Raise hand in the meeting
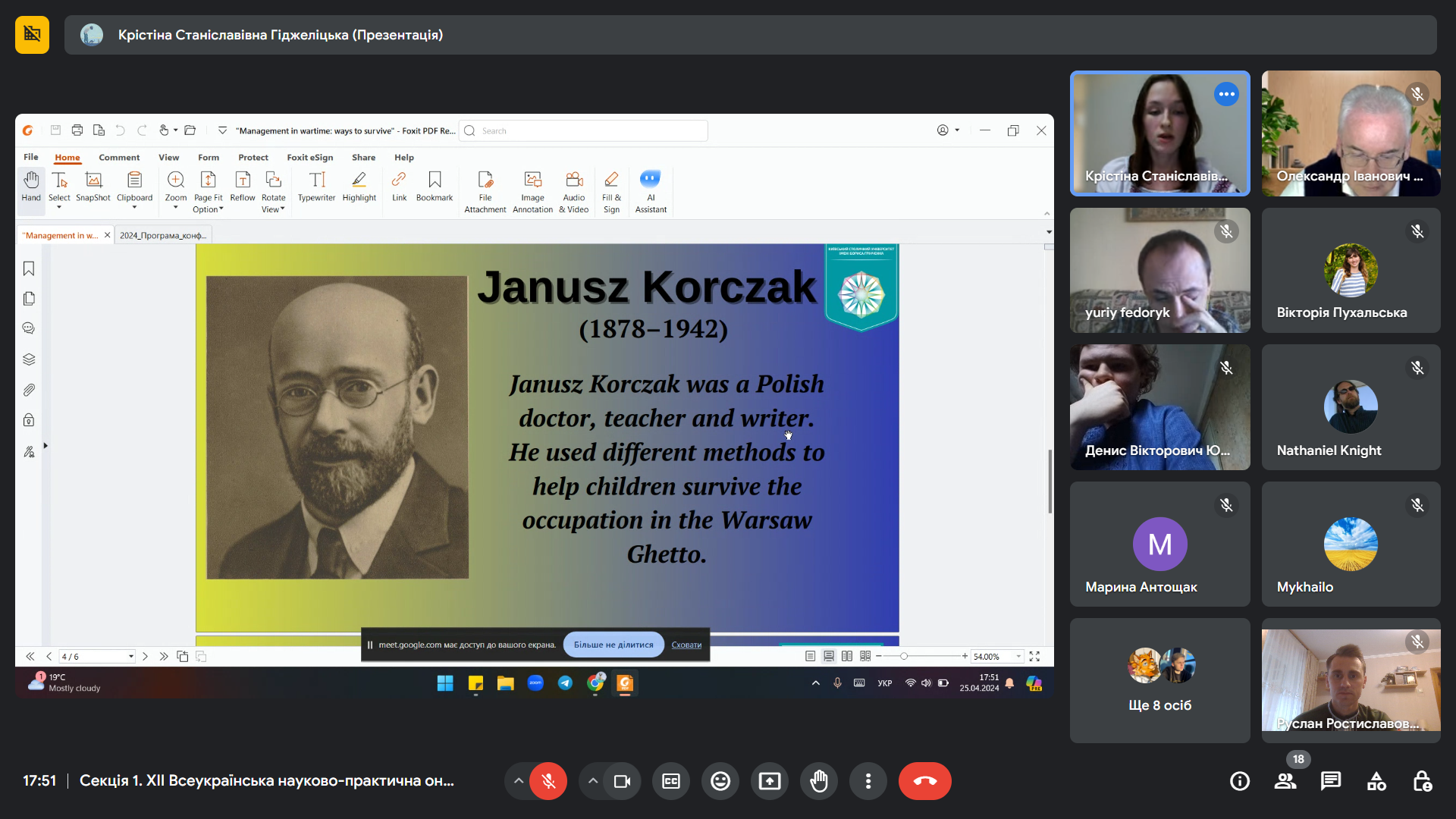1456x819 pixels. (819, 781)
